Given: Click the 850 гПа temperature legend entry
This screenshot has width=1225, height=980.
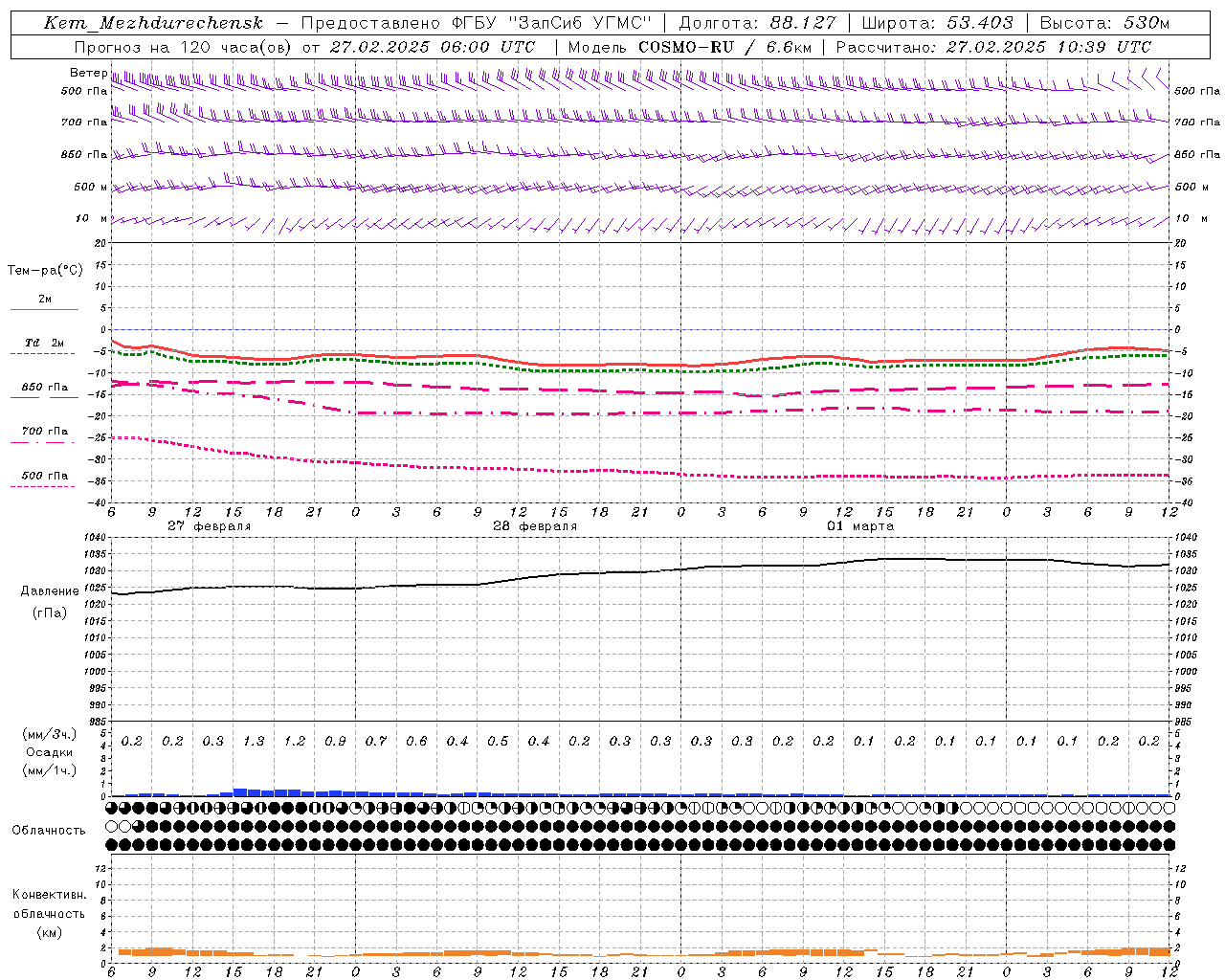Looking at the screenshot, I should tap(45, 388).
